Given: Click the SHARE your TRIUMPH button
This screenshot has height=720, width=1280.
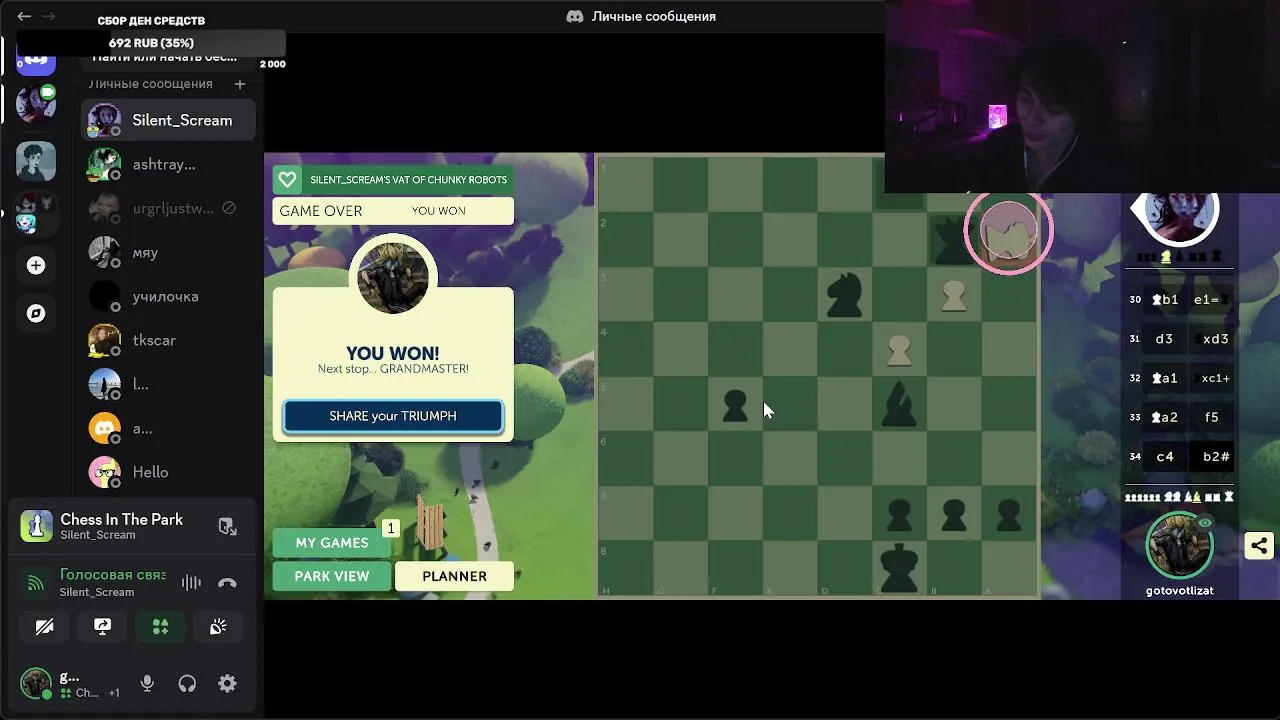Looking at the screenshot, I should [393, 416].
